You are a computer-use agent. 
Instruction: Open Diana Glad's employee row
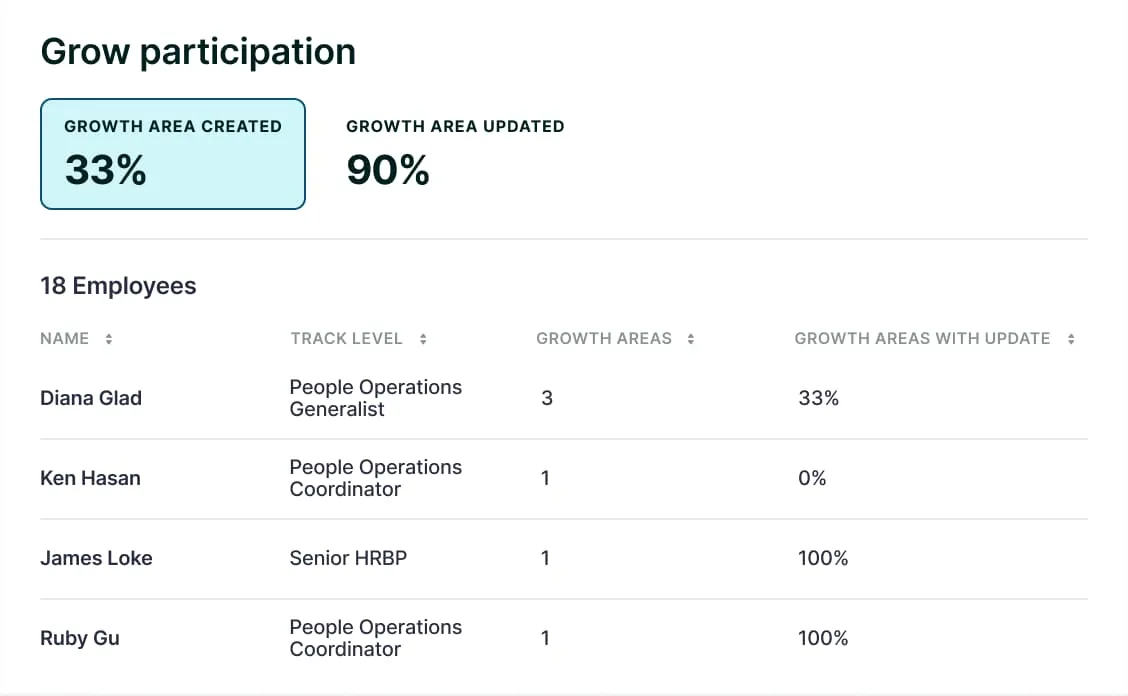tap(91, 398)
